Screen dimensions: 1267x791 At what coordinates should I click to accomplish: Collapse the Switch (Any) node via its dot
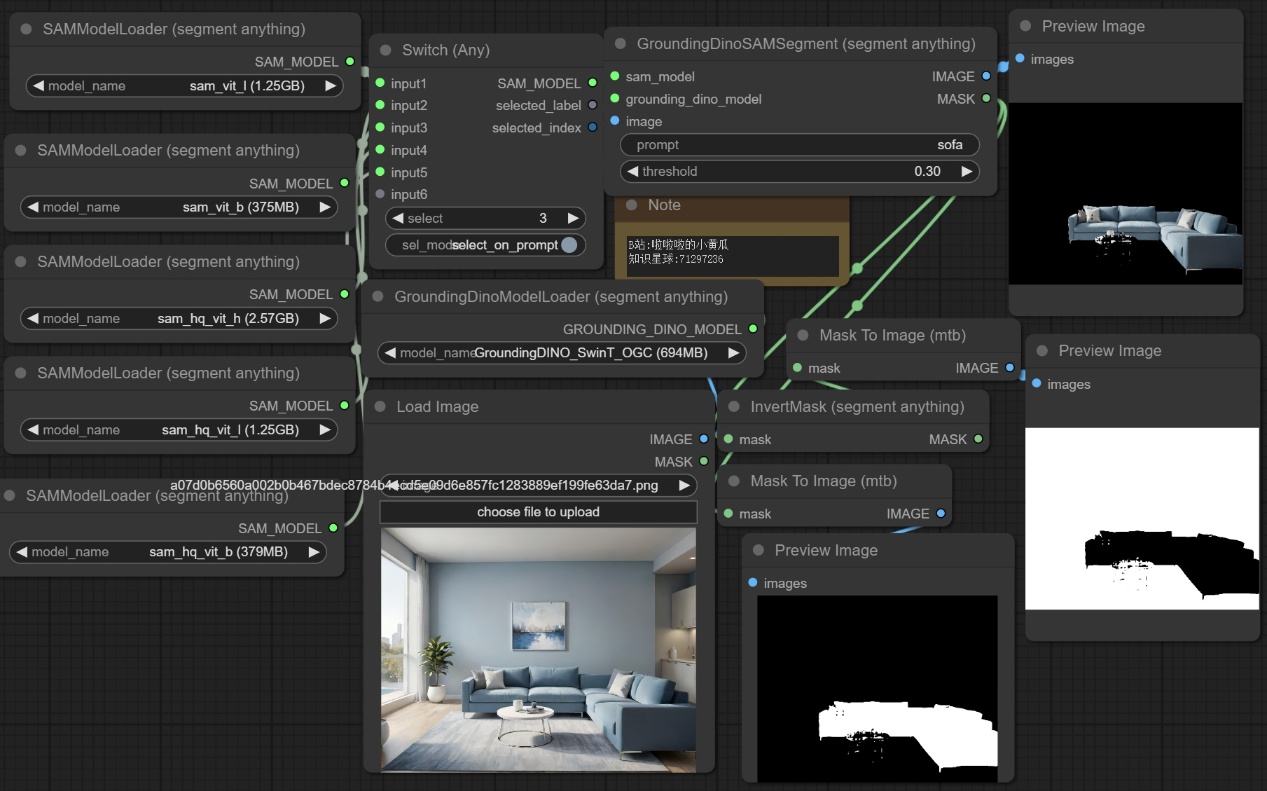coord(386,50)
